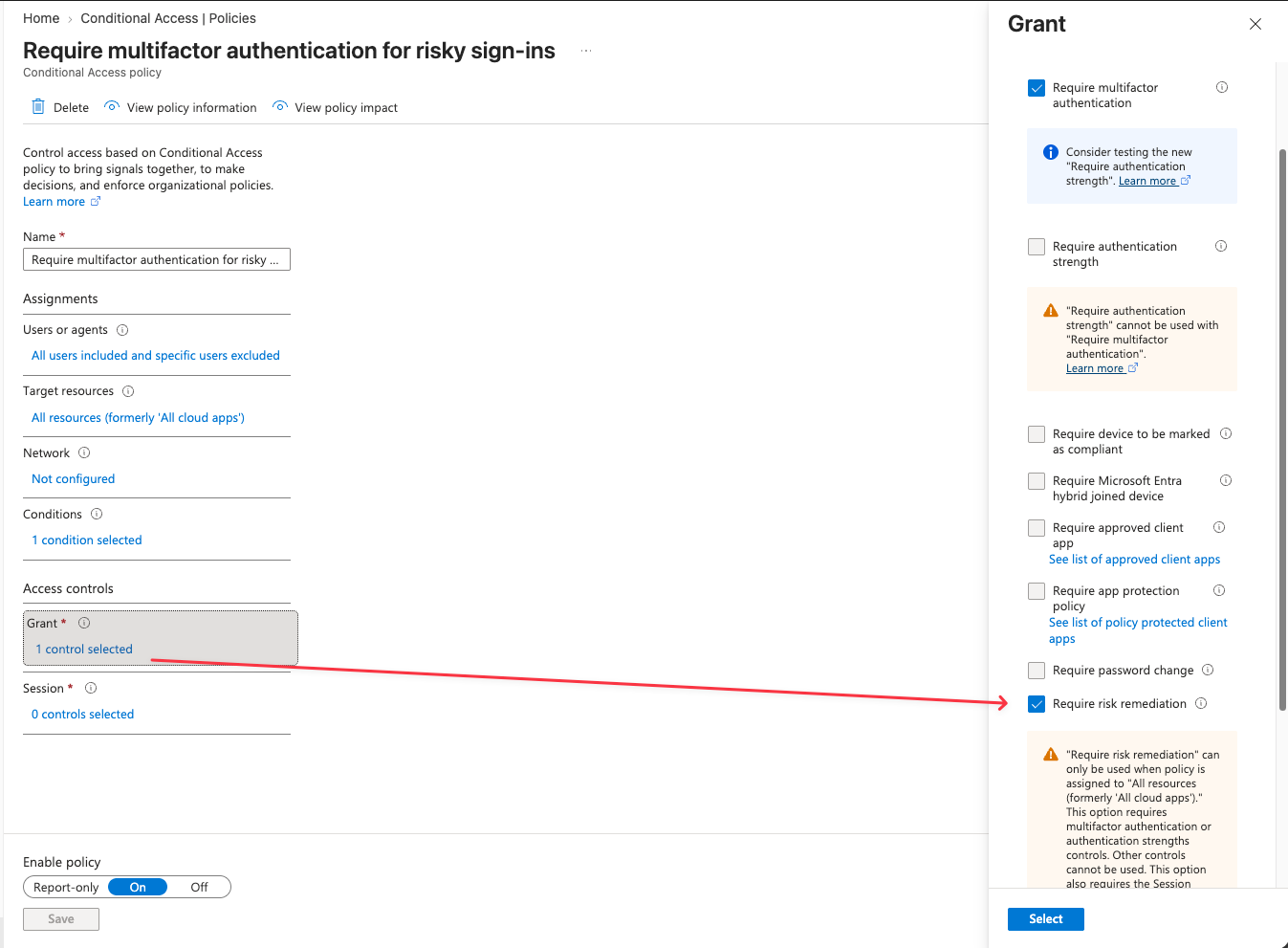Click the Save button

(61, 919)
